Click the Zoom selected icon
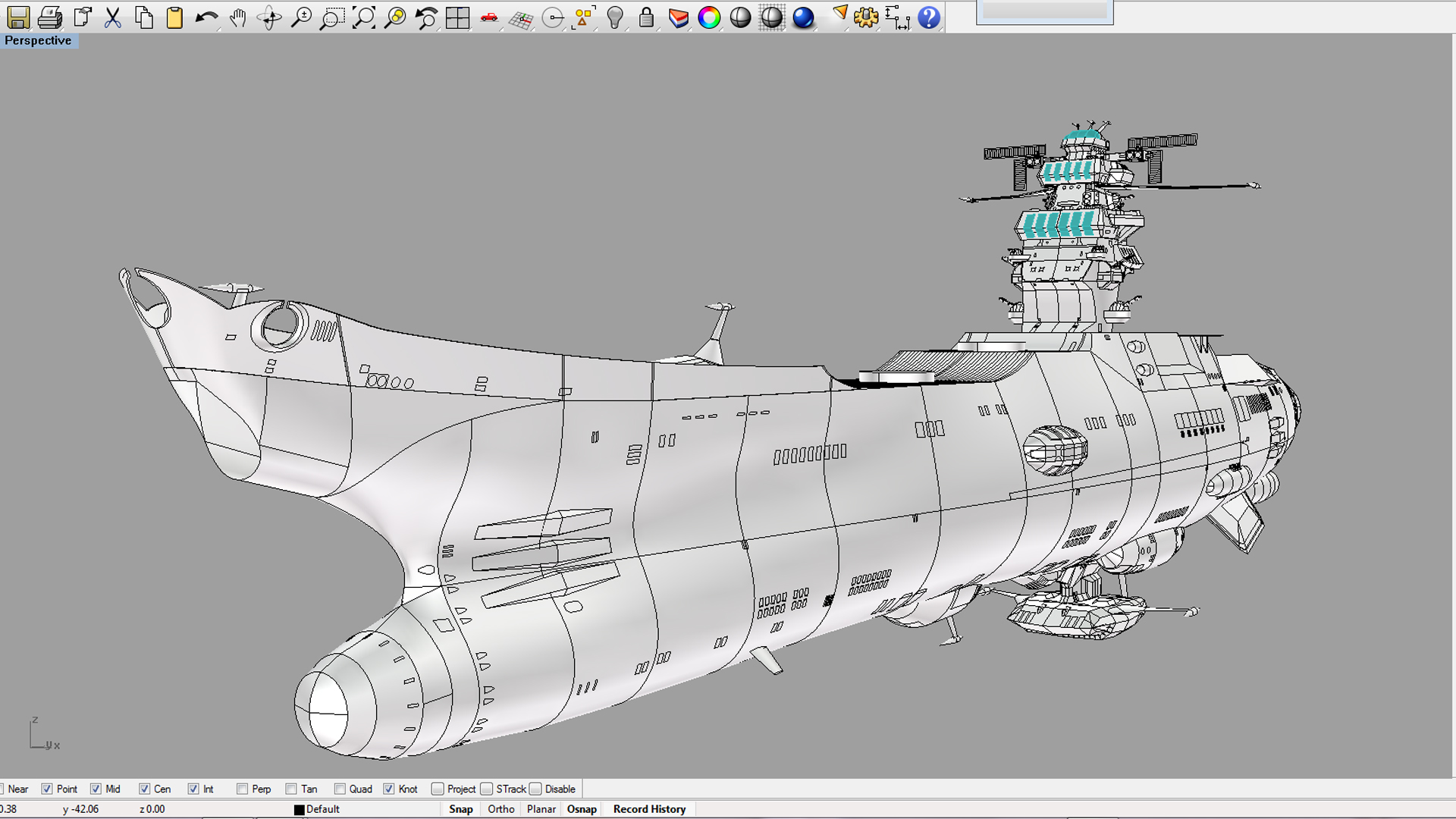The width and height of the screenshot is (1456, 819). (x=395, y=17)
